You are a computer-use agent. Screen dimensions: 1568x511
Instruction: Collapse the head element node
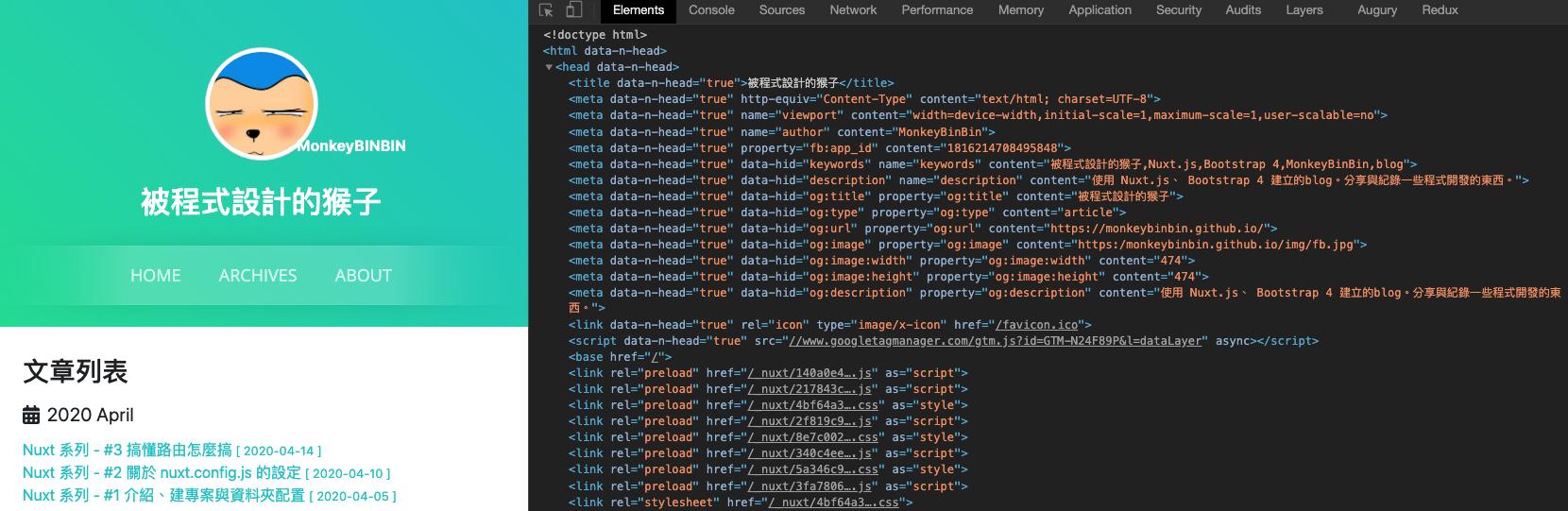(549, 67)
